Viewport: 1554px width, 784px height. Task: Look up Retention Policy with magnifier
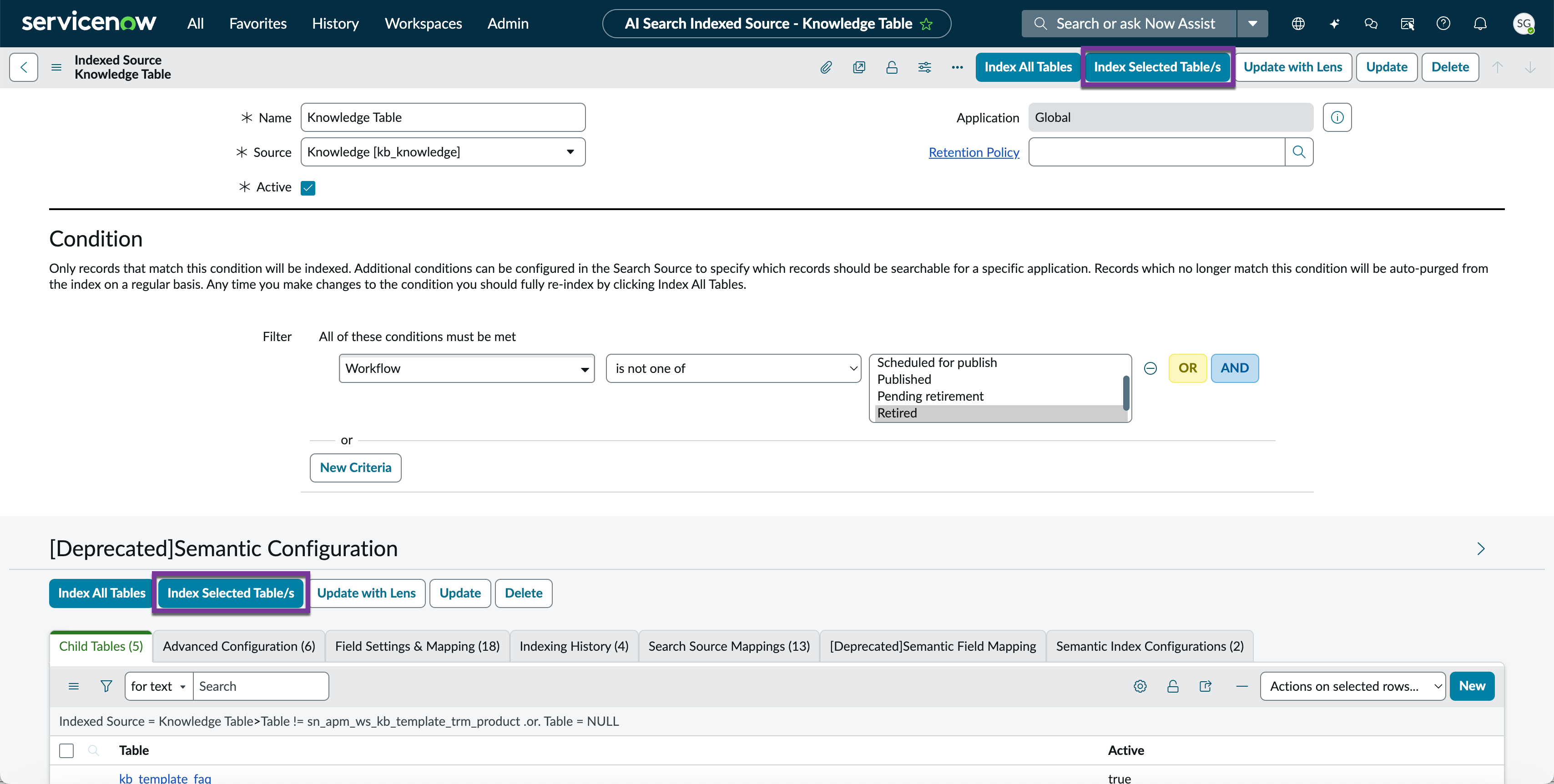[1299, 152]
